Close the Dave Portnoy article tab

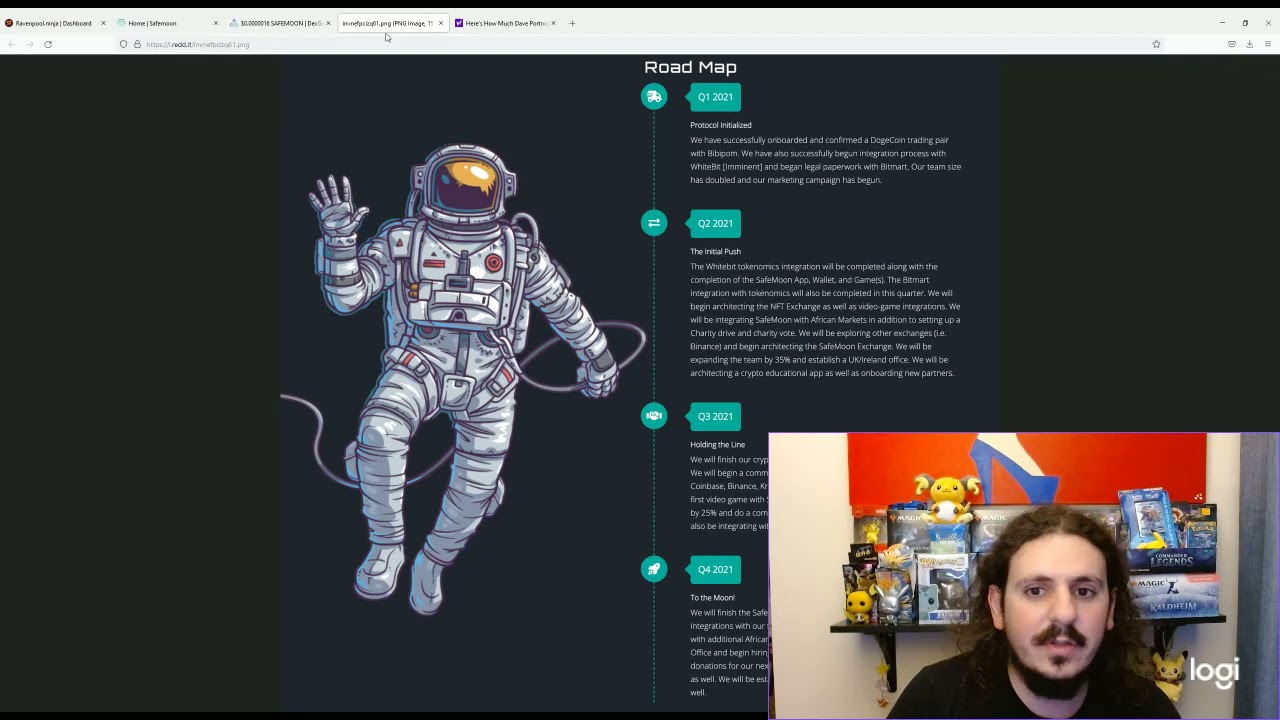point(553,23)
